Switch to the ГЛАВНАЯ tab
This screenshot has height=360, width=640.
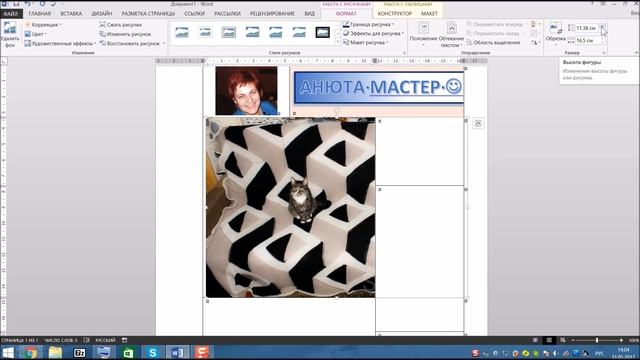tap(40, 14)
